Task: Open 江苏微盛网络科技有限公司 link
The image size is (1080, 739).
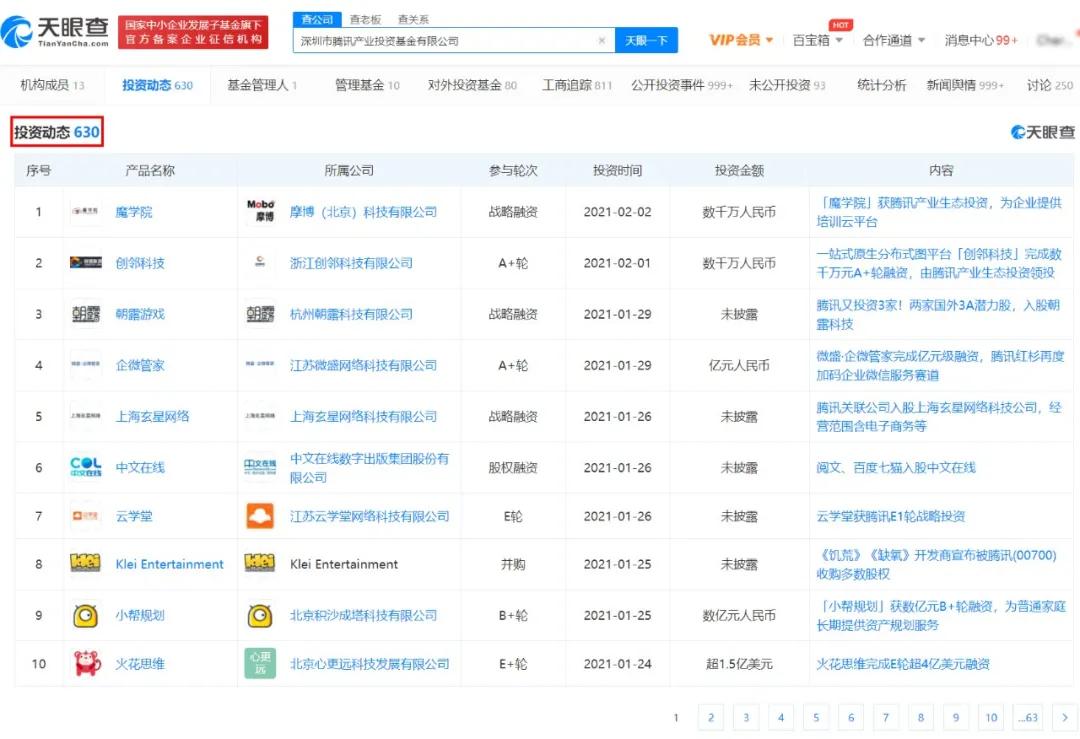Action: [363, 365]
